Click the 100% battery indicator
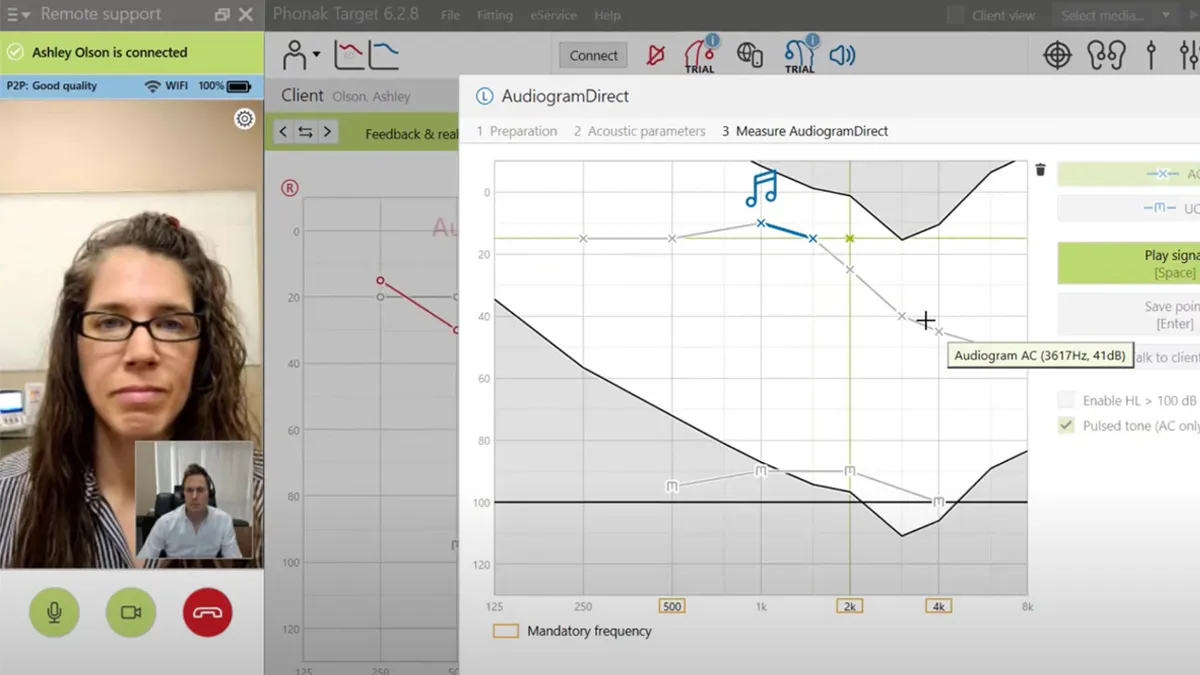 click(225, 86)
